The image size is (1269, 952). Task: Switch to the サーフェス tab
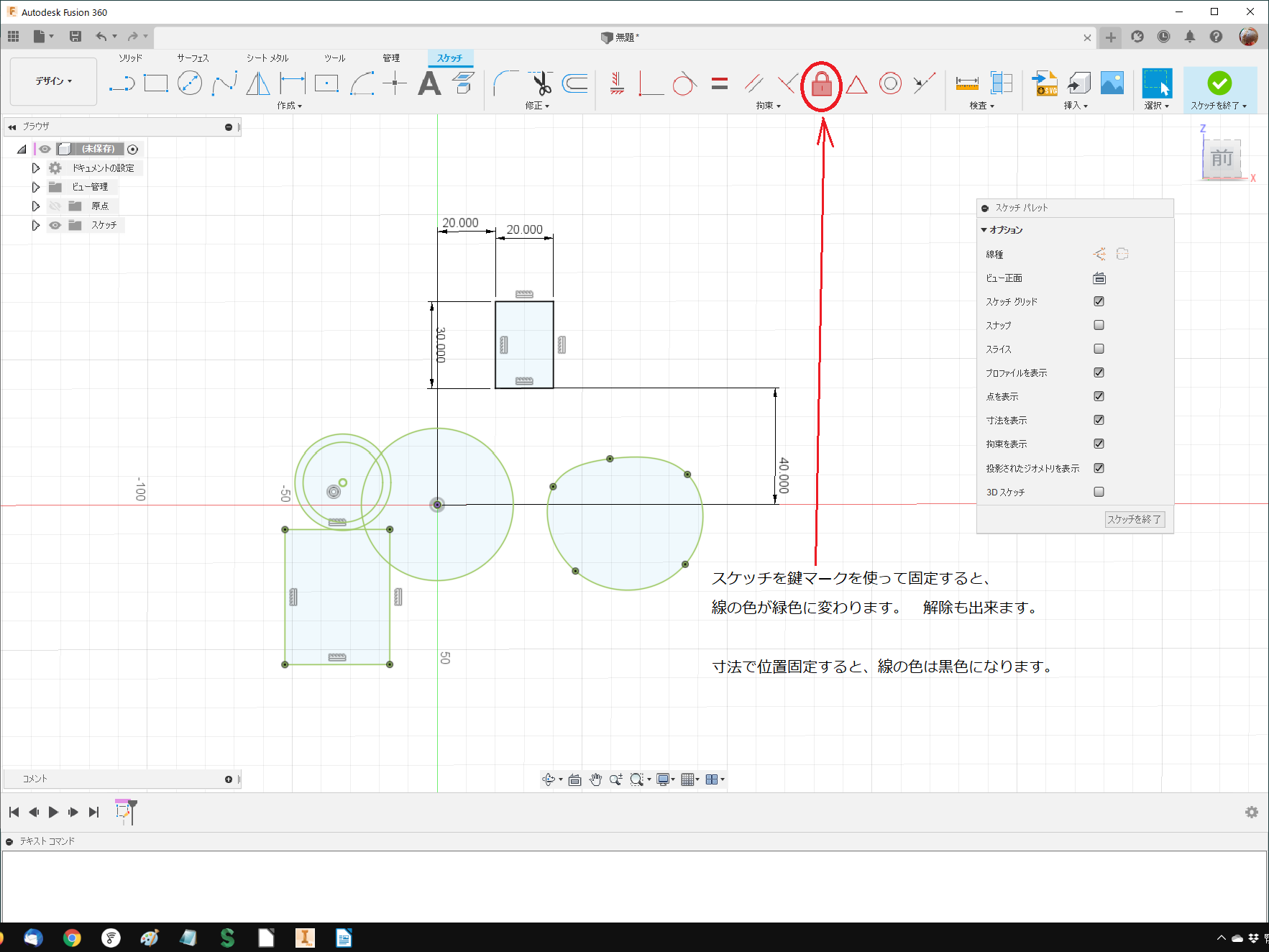click(x=193, y=58)
